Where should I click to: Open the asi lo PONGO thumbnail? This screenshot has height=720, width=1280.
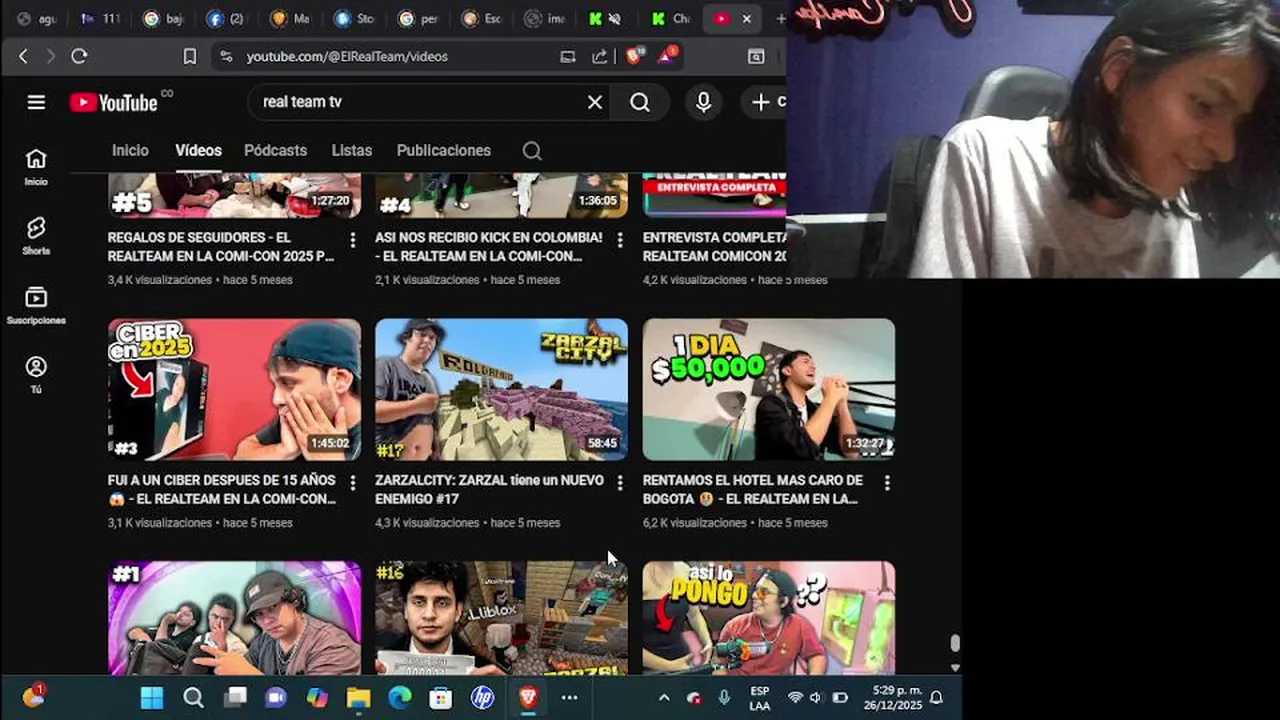coord(768,617)
